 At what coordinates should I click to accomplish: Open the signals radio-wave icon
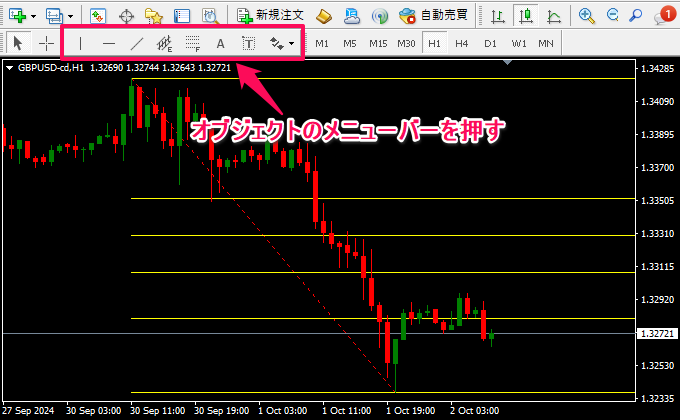click(380, 16)
